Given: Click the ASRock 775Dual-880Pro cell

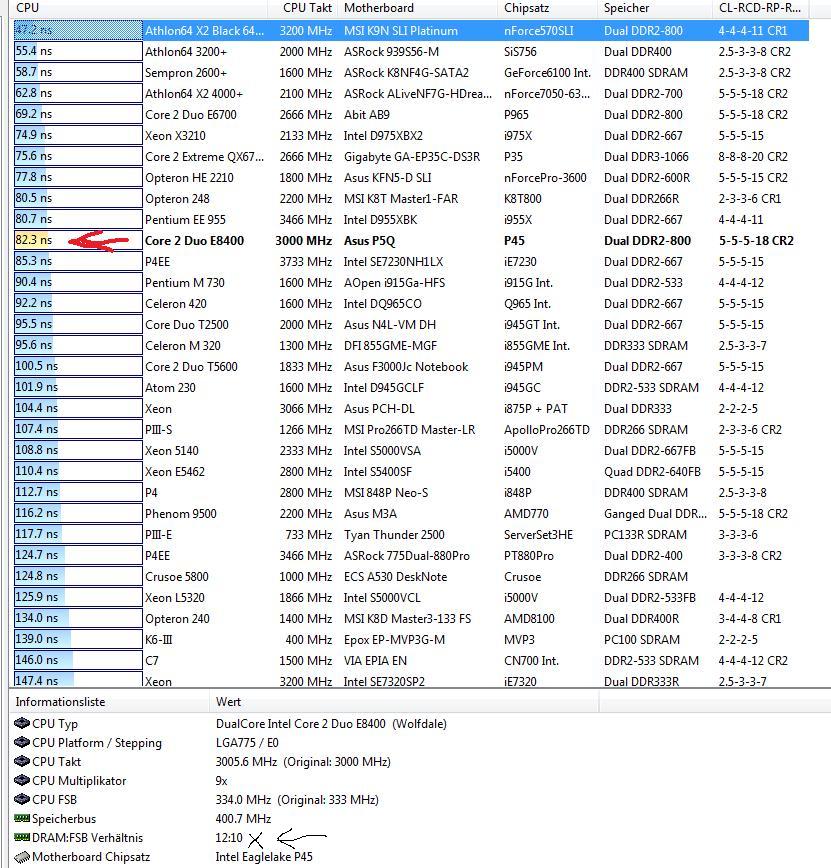Looking at the screenshot, I should (406, 556).
